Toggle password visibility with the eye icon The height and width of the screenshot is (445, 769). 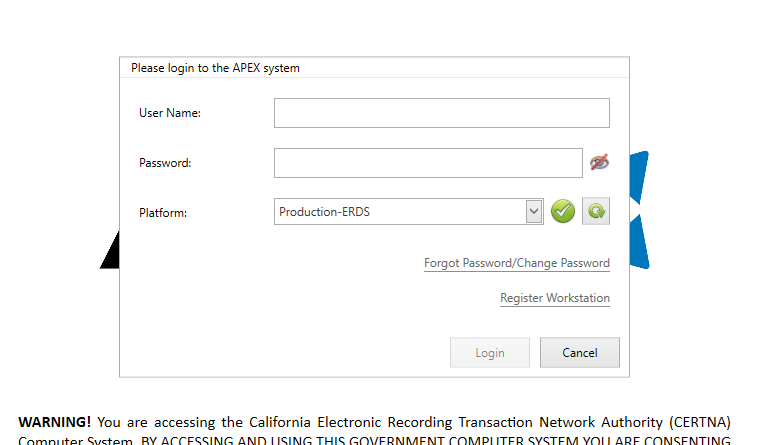coord(599,162)
